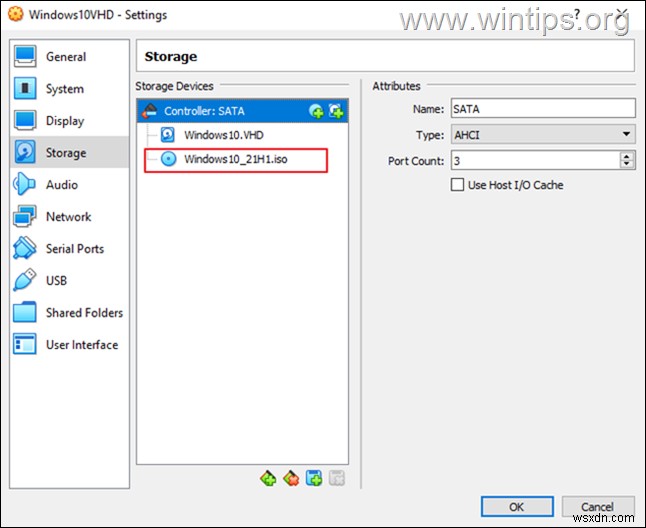
Task: Remove the selected storage controller
Action: 291,479
